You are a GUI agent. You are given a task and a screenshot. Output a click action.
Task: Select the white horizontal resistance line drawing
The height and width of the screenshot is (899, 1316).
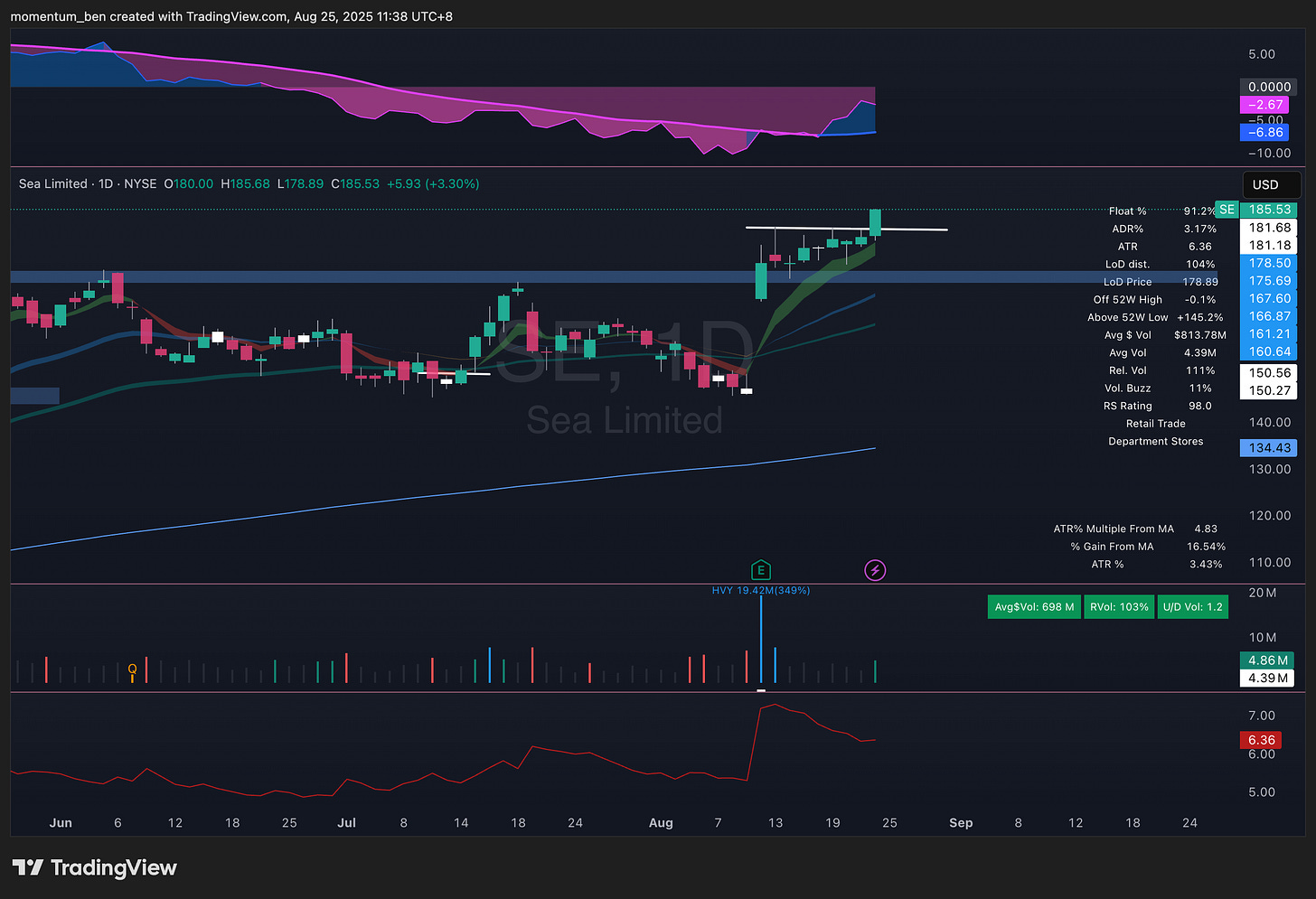pyautogui.click(x=846, y=228)
